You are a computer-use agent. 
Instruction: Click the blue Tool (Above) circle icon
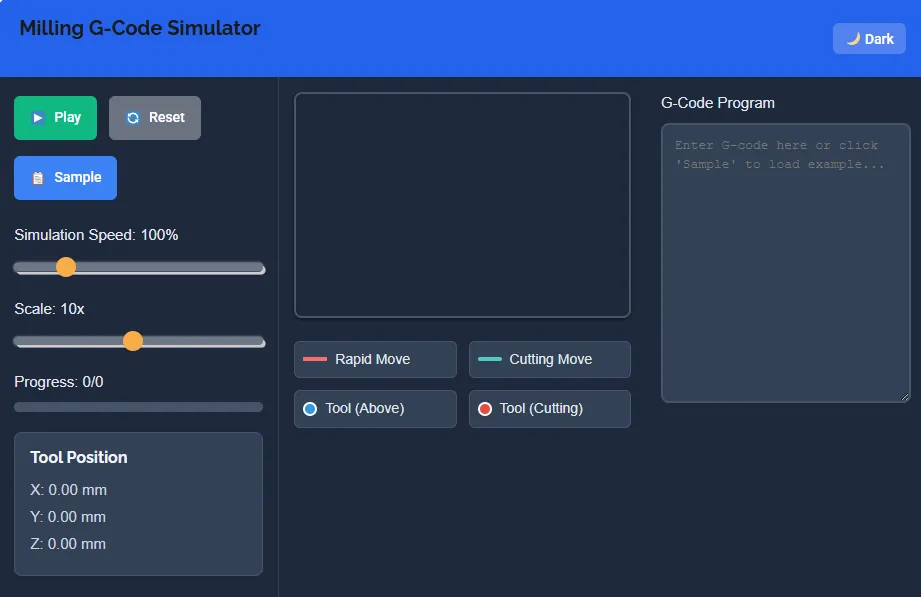310,409
